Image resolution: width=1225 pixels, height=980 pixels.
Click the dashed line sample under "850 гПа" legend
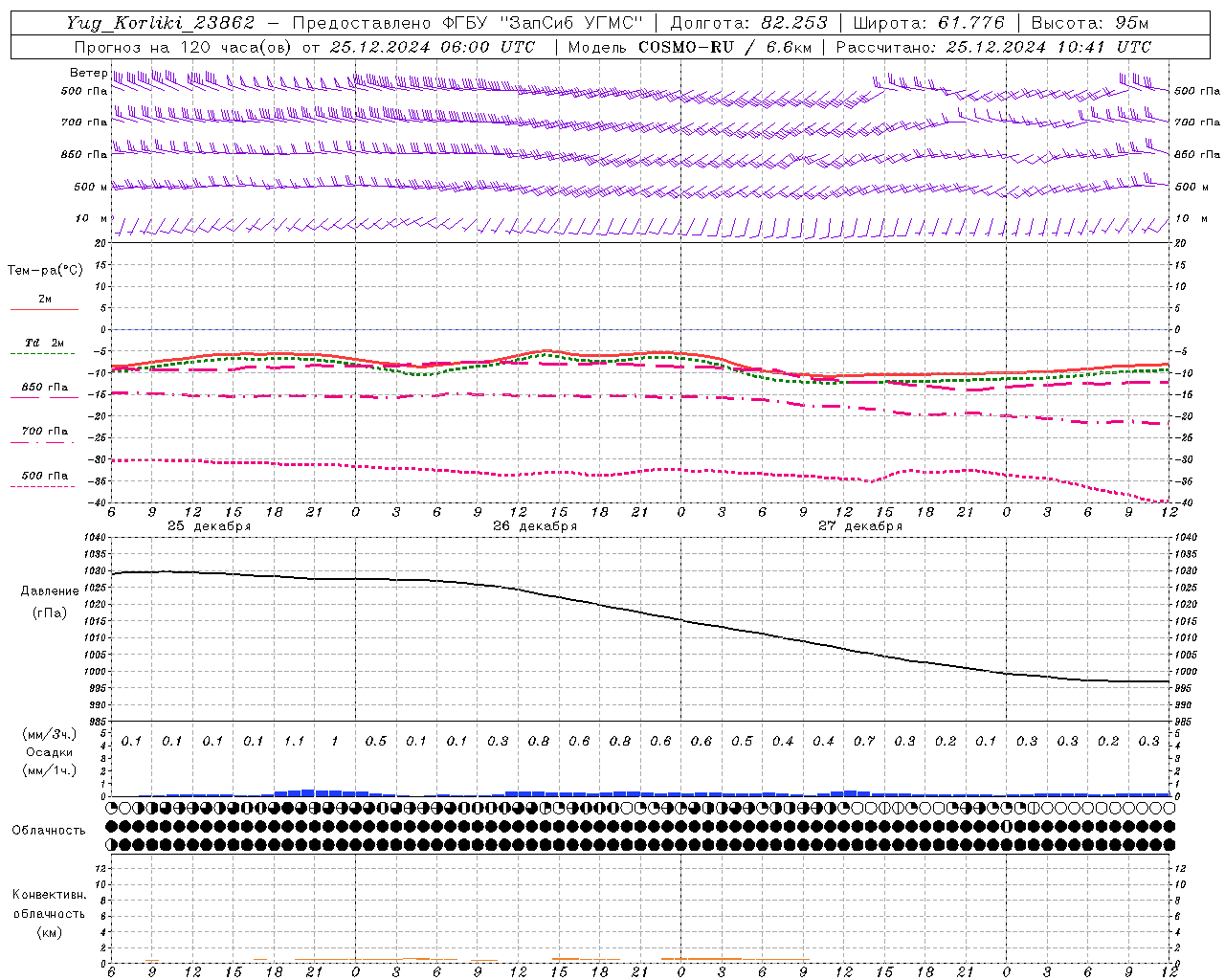[44, 397]
